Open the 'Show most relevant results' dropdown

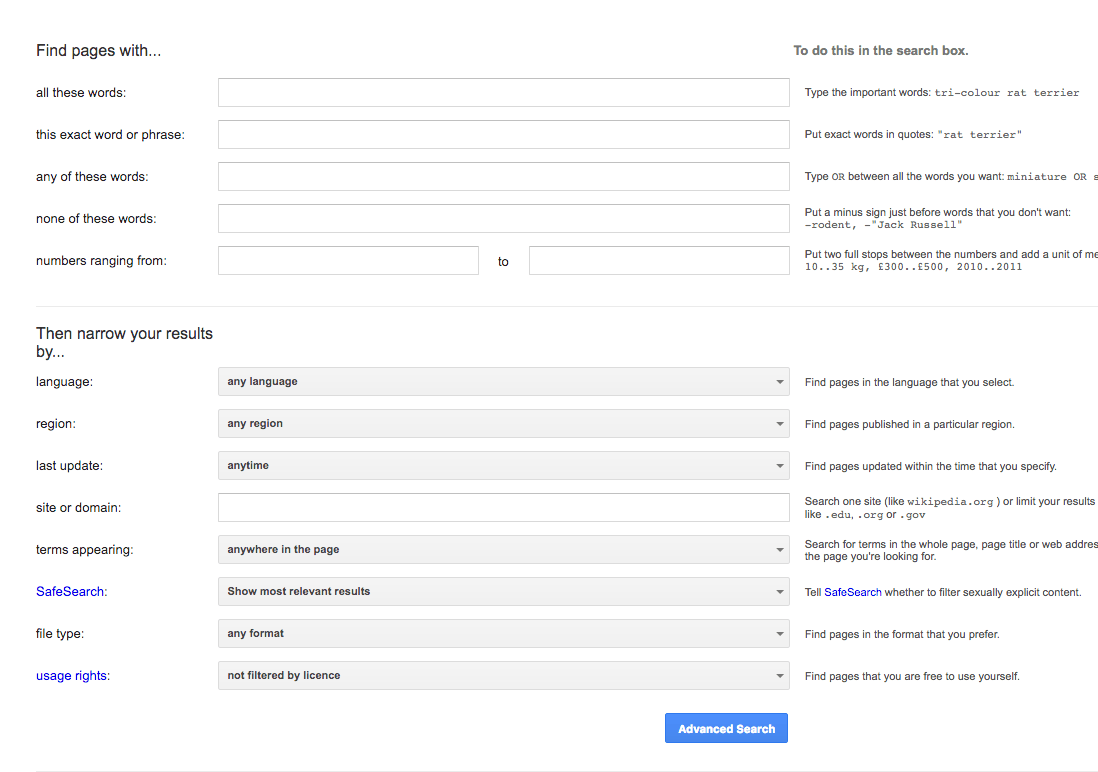[x=503, y=592]
